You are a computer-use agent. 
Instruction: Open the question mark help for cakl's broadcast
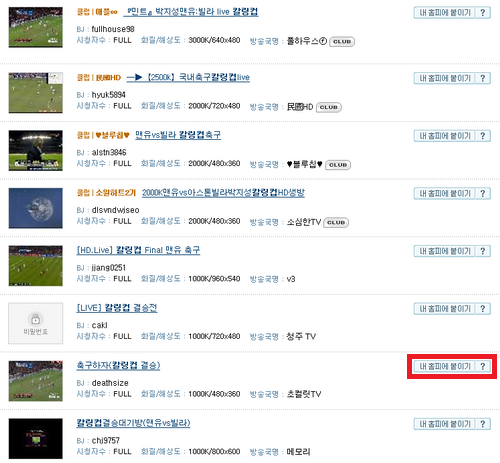(x=483, y=309)
